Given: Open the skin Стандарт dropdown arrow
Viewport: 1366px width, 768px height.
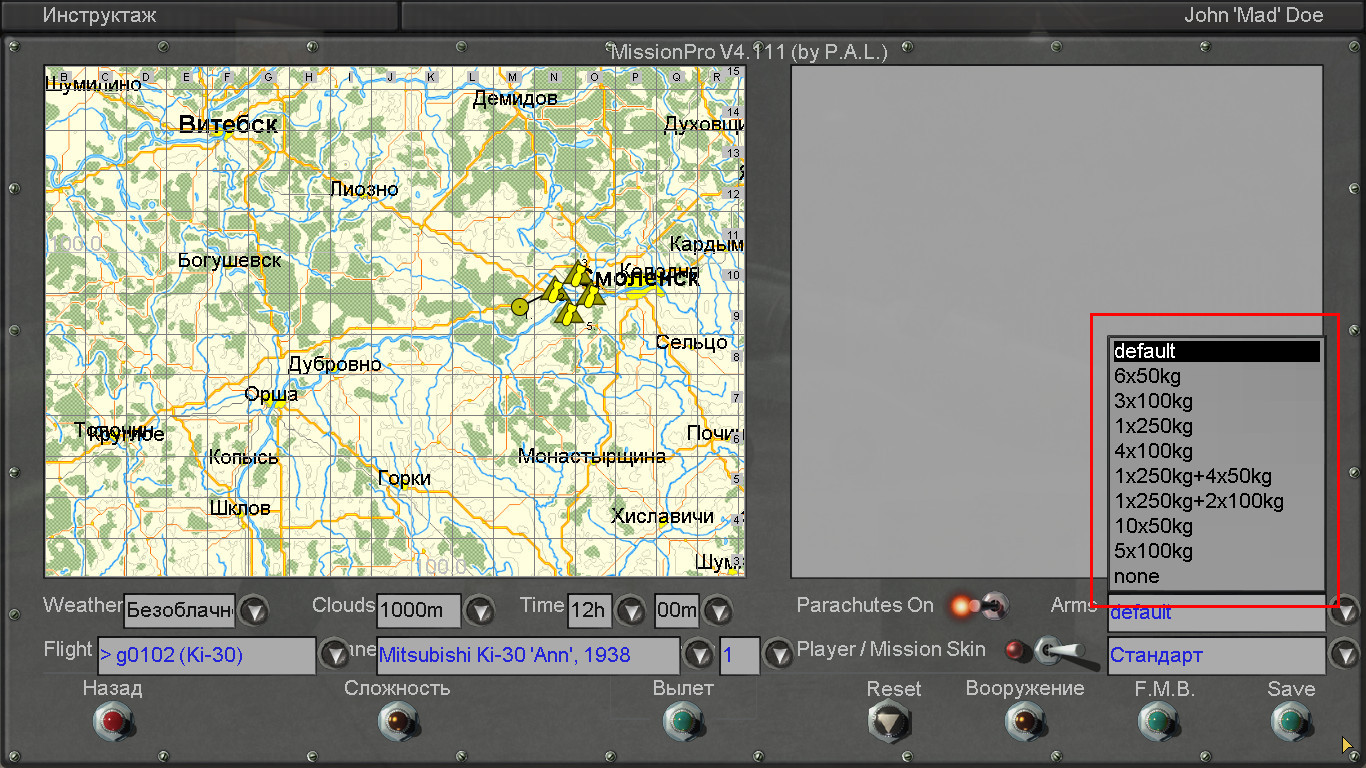Looking at the screenshot, I should pos(1344,656).
